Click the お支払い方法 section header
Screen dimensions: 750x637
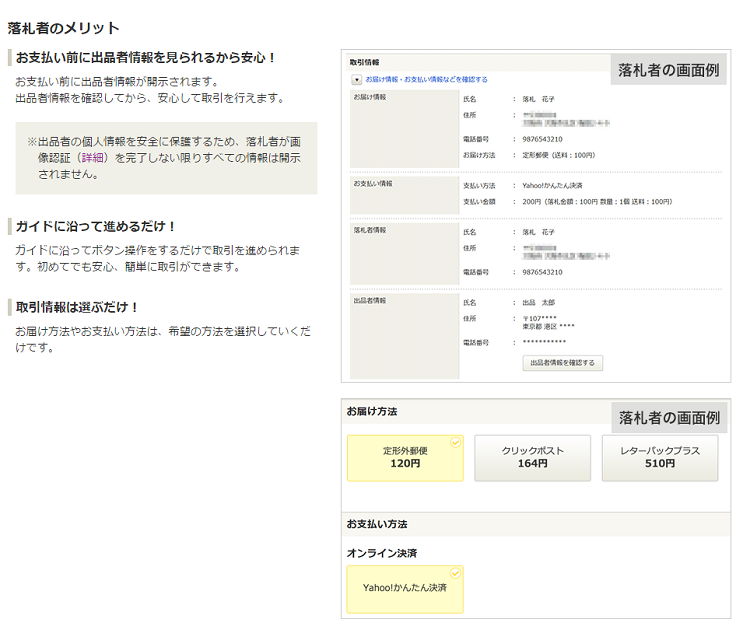(x=376, y=524)
